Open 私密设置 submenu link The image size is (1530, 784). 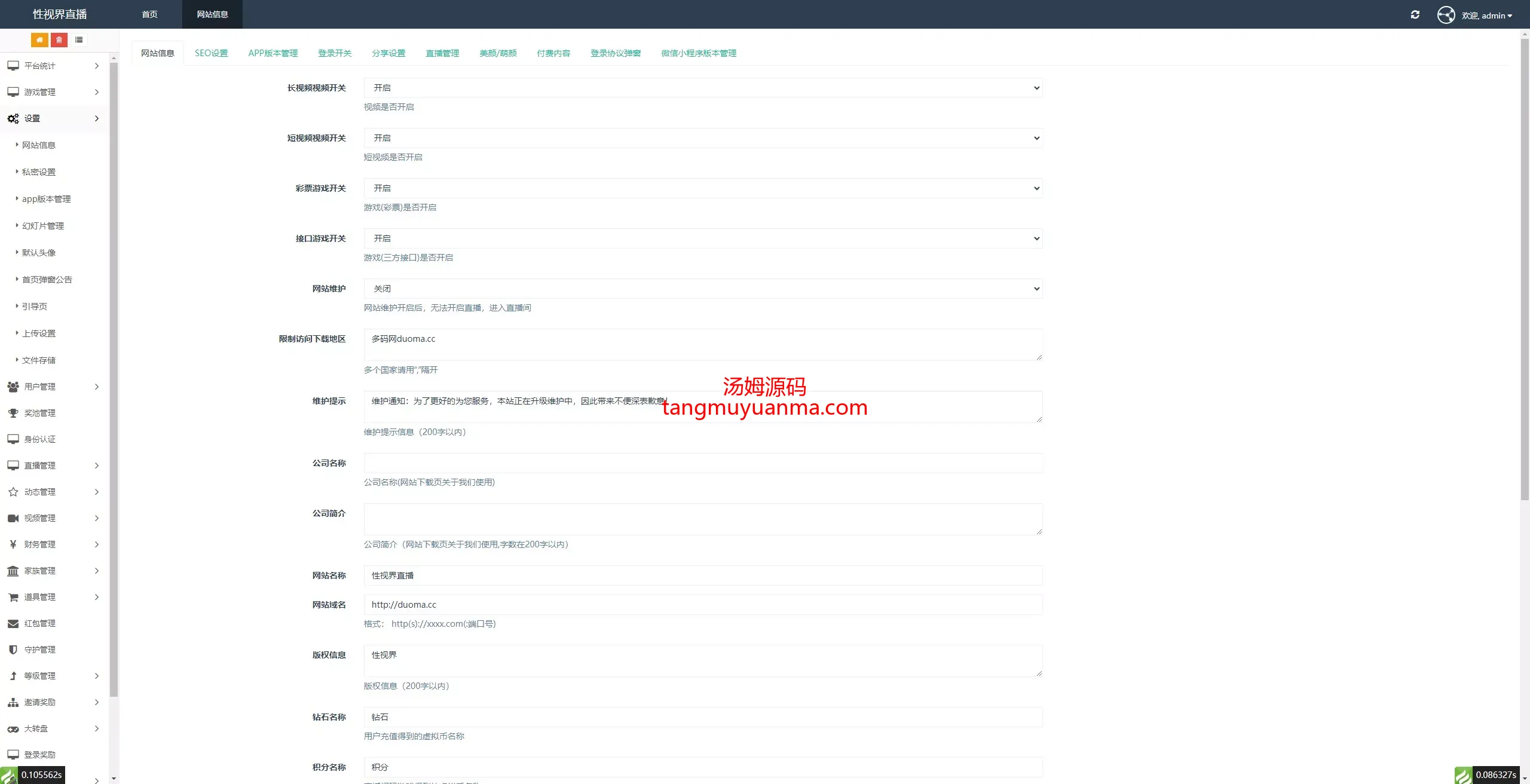point(39,172)
